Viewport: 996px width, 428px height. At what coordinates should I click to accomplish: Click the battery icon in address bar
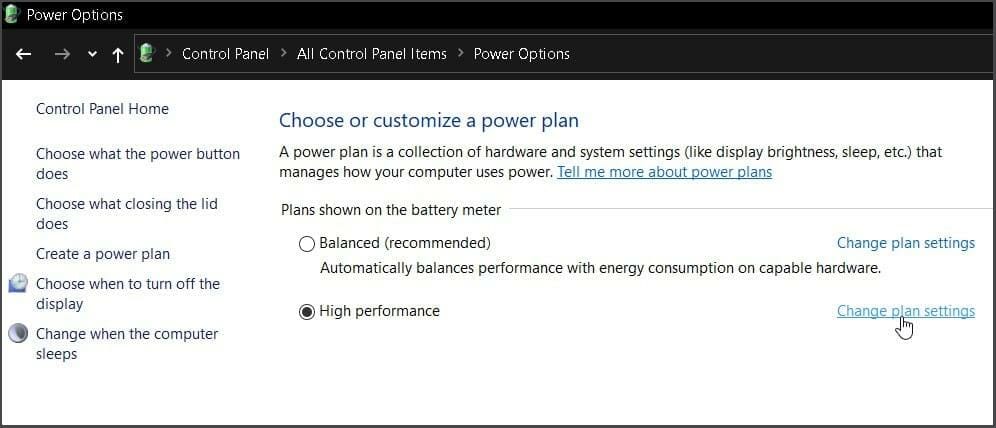pyautogui.click(x=147, y=53)
